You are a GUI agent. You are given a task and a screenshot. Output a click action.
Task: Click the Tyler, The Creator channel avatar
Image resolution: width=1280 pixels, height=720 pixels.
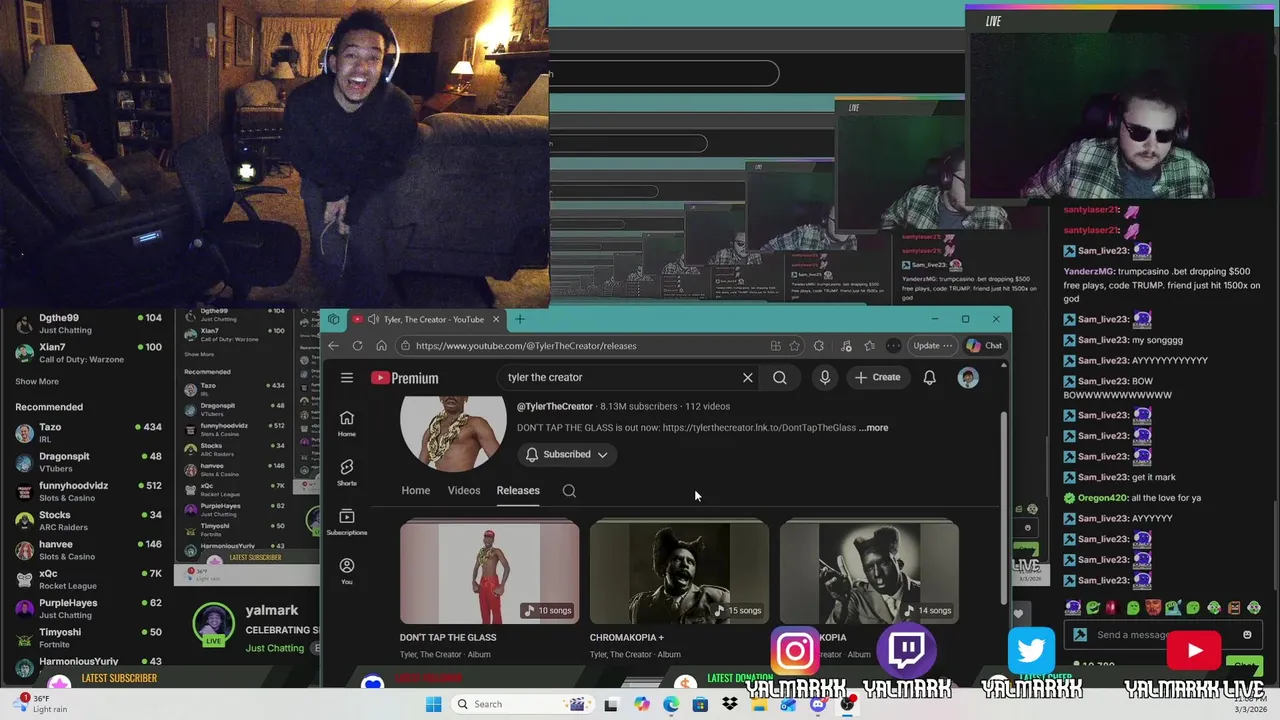pos(453,432)
